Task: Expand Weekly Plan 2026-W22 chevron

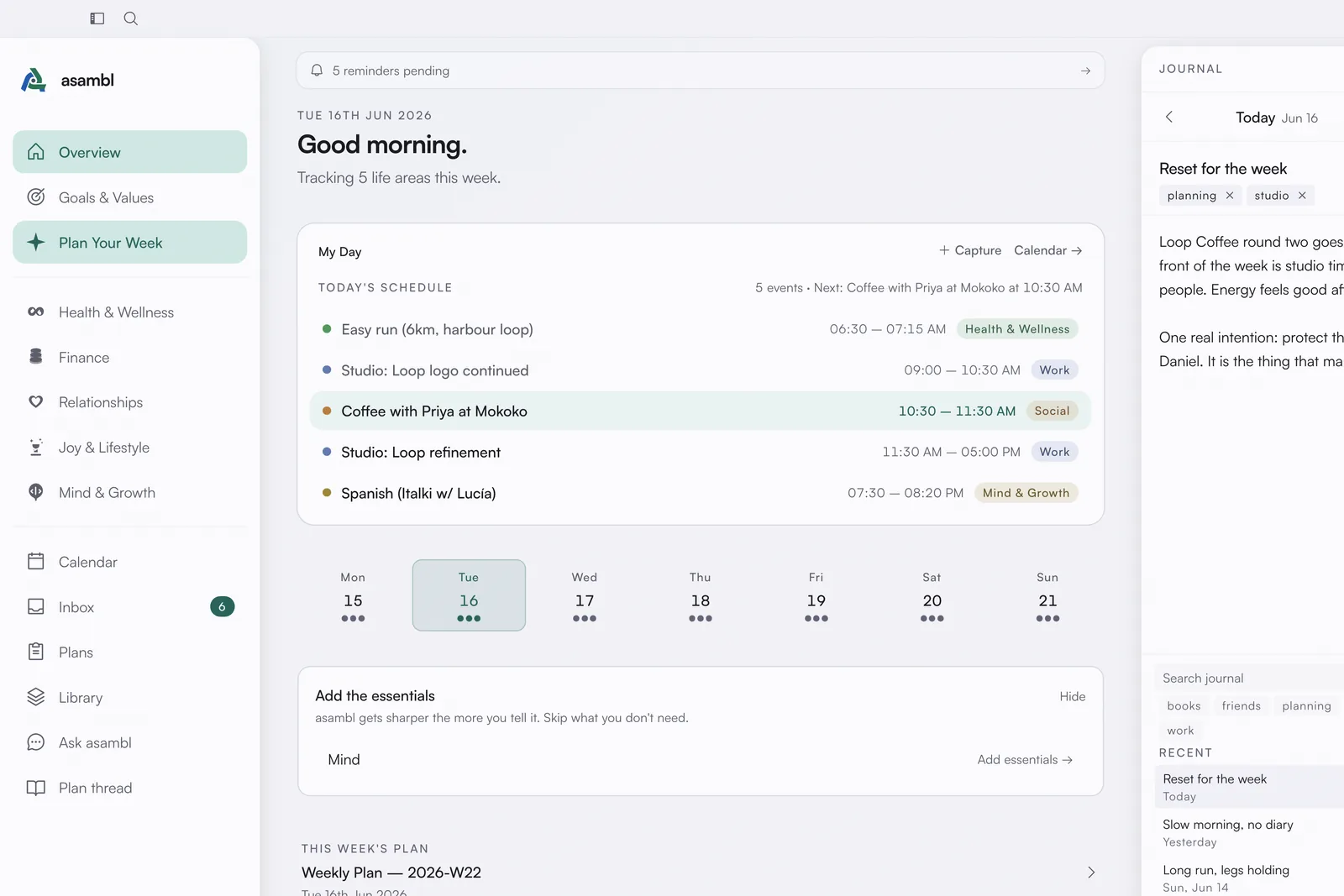Action: 1091,872
